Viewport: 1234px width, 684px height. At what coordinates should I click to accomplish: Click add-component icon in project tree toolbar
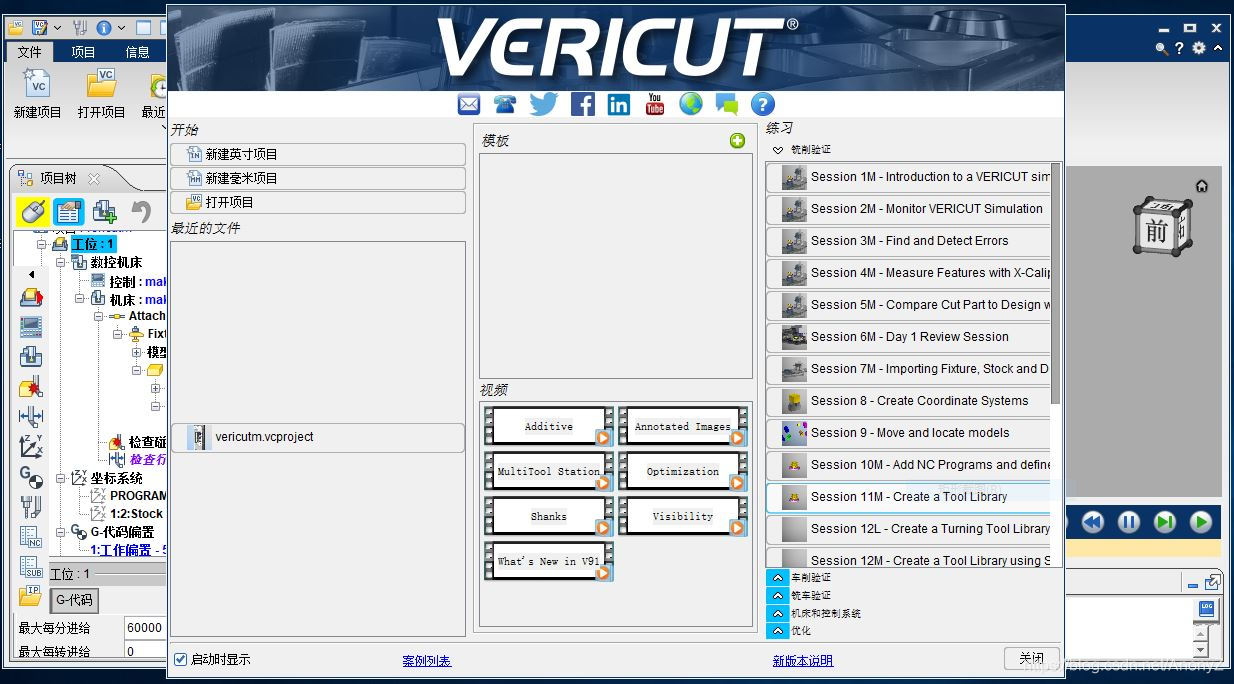point(104,211)
